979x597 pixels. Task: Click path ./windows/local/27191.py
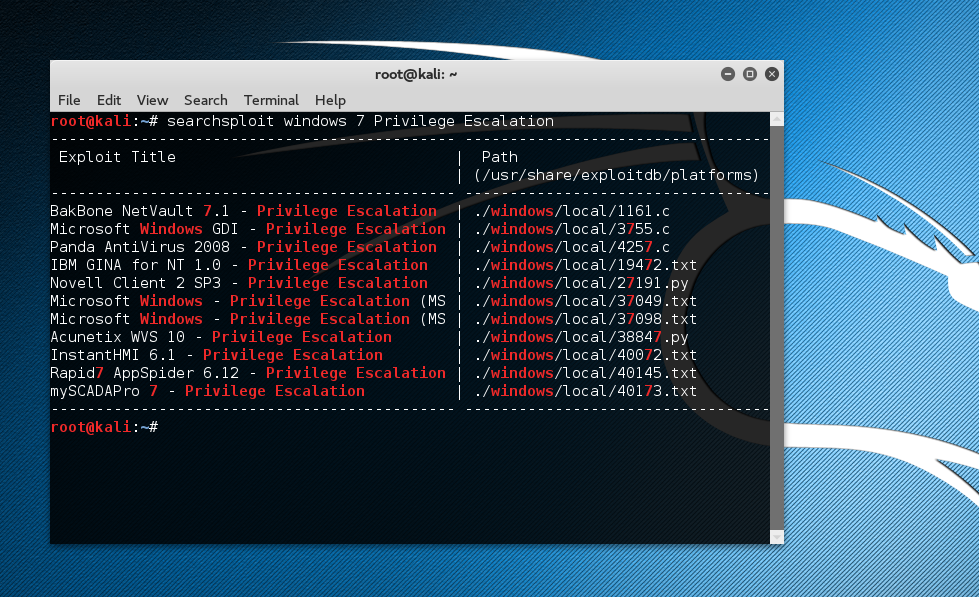pyautogui.click(x=581, y=283)
